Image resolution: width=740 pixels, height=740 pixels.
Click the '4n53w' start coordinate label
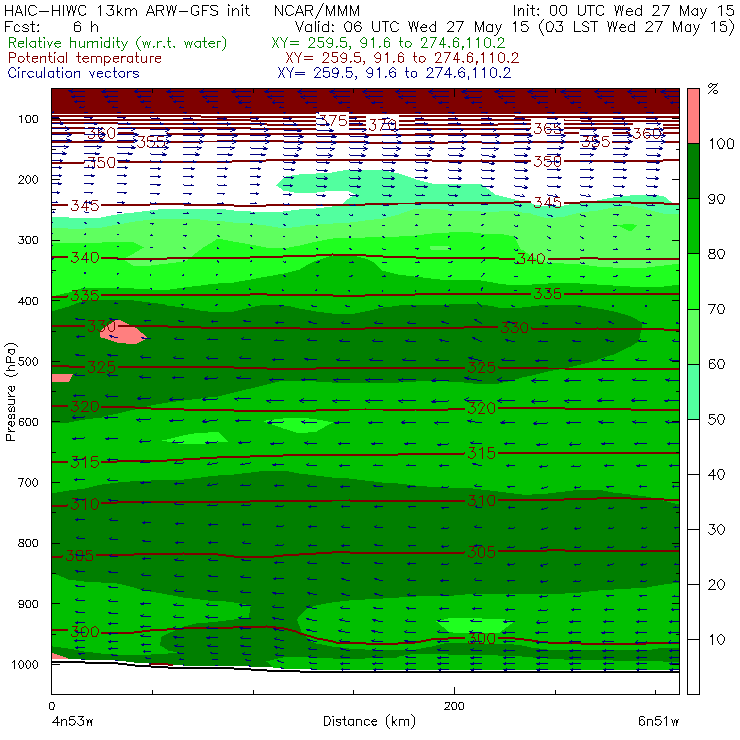coord(72,722)
